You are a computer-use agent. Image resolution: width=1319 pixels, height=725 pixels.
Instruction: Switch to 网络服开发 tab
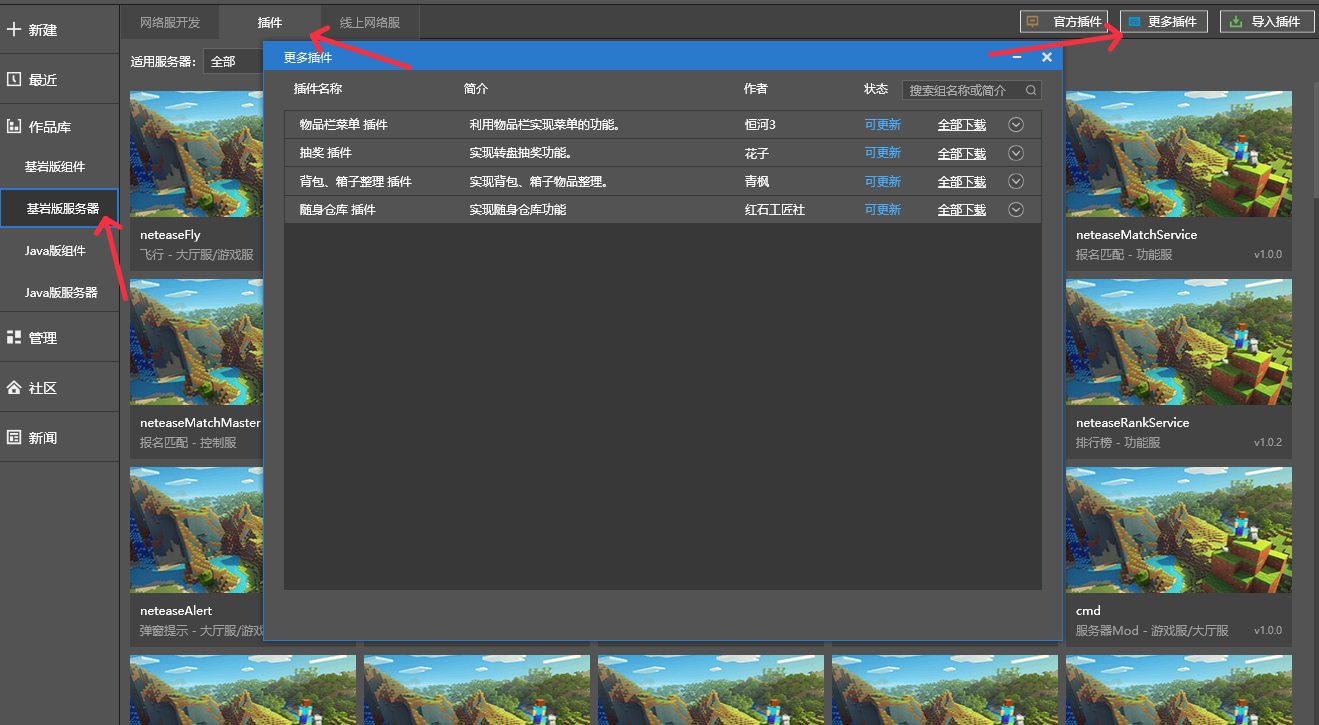[x=170, y=23]
